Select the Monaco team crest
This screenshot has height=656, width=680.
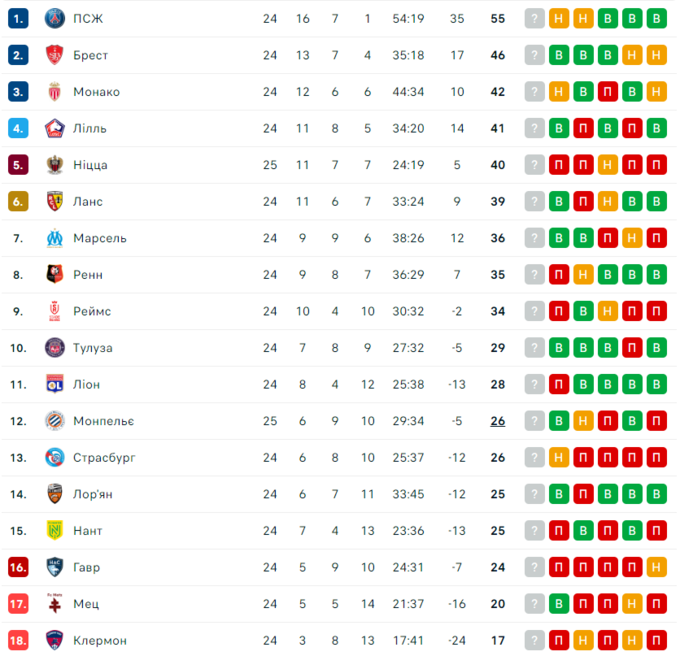point(55,92)
